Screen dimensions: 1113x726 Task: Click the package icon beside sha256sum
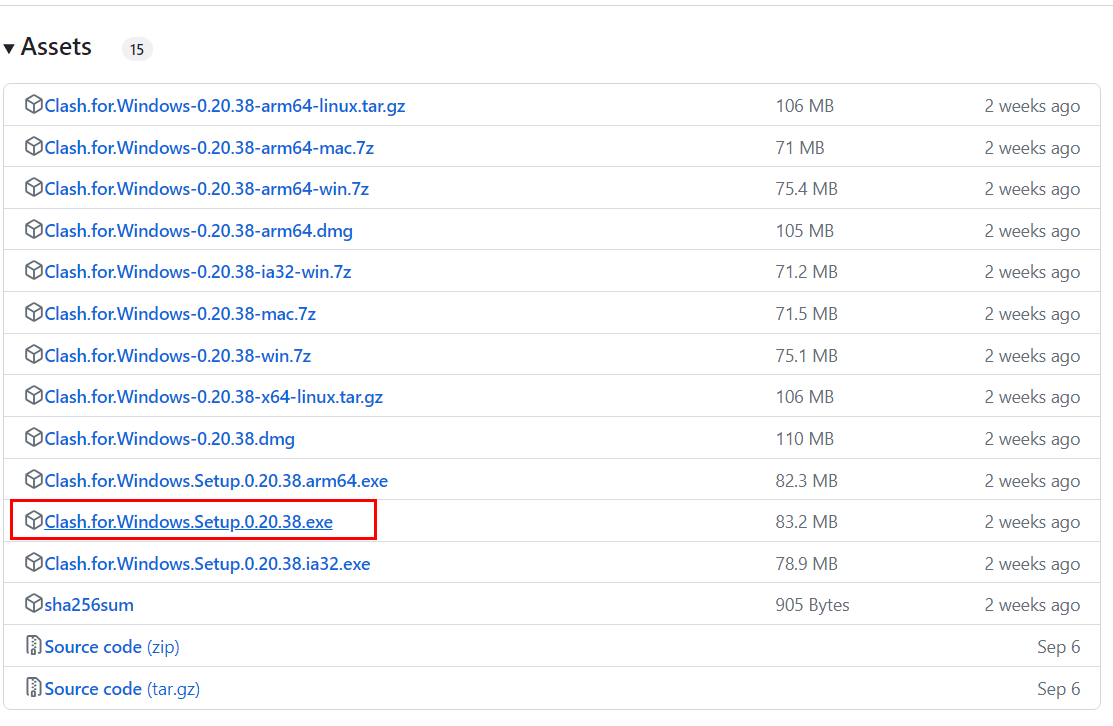[x=33, y=603]
